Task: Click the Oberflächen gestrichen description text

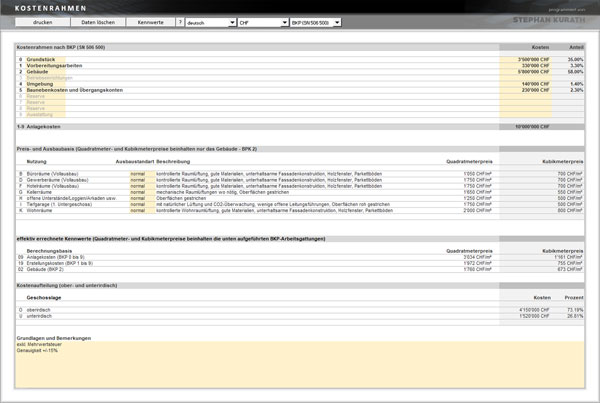Action: (x=181, y=198)
